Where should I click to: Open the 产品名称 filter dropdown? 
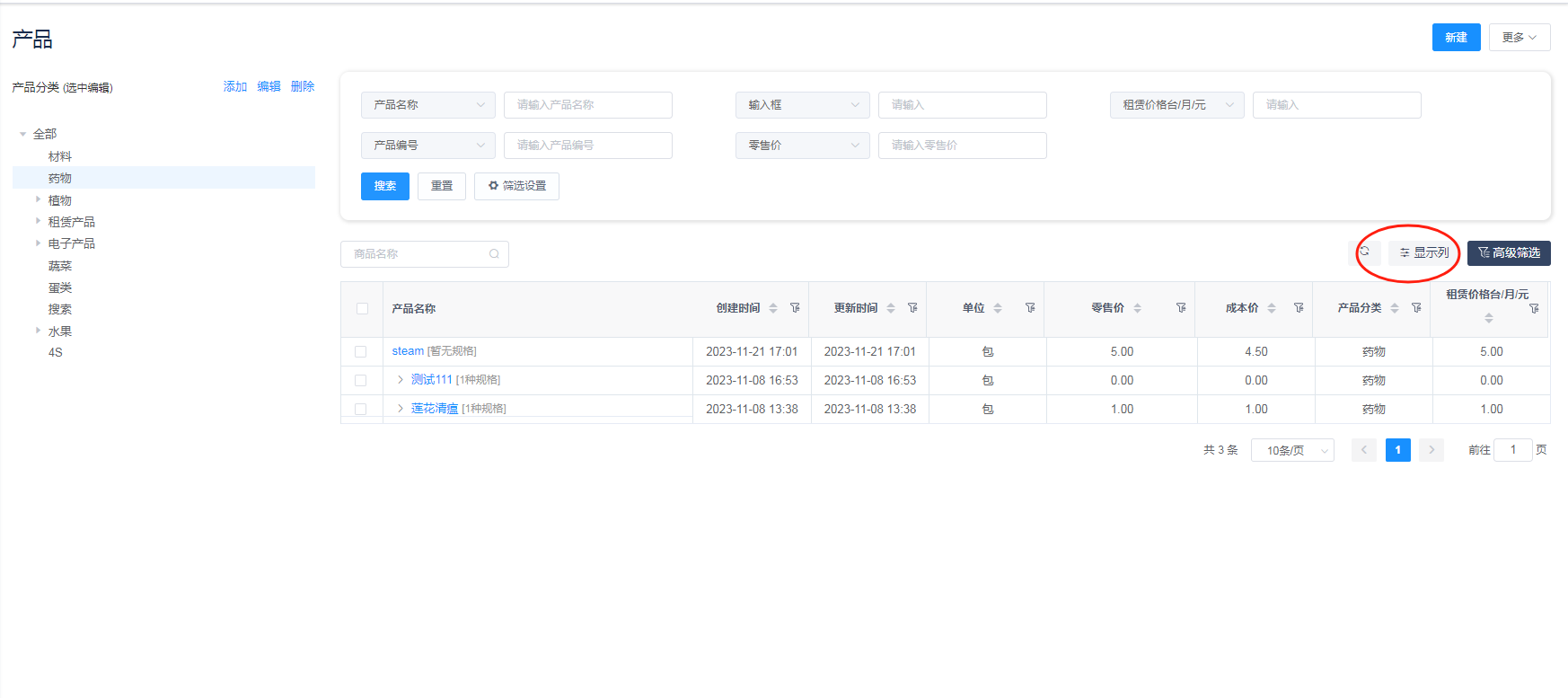[427, 105]
